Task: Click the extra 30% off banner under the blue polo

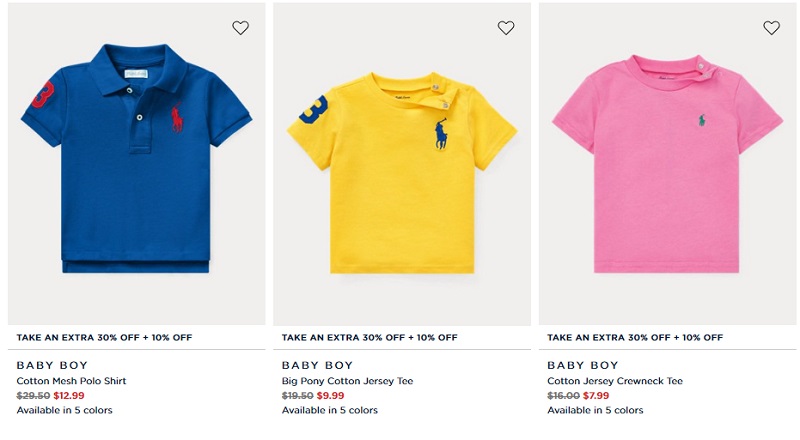Action: click(104, 337)
